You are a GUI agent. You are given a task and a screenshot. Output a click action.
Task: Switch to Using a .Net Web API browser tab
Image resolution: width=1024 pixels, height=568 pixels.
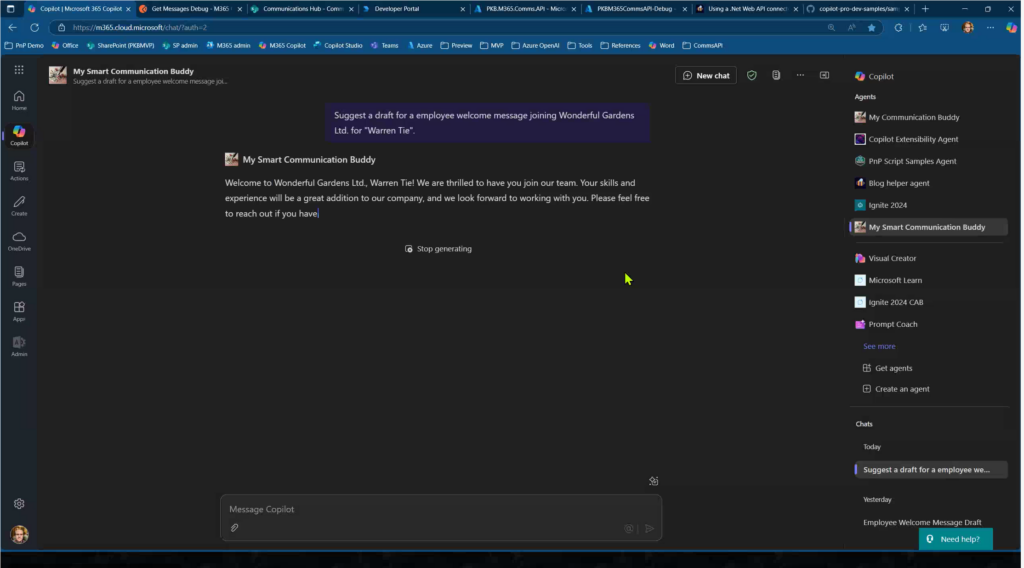point(746,9)
